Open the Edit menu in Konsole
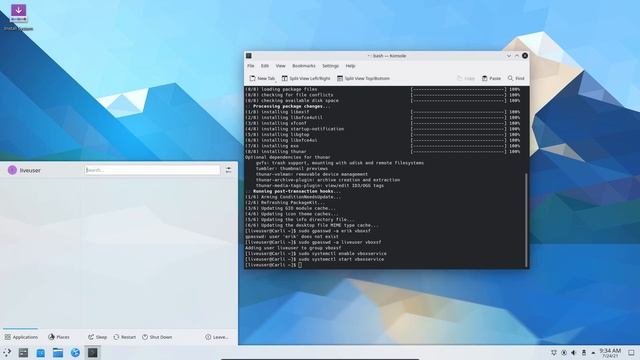Image resolution: width=640 pixels, height=360 pixels. [x=265, y=66]
